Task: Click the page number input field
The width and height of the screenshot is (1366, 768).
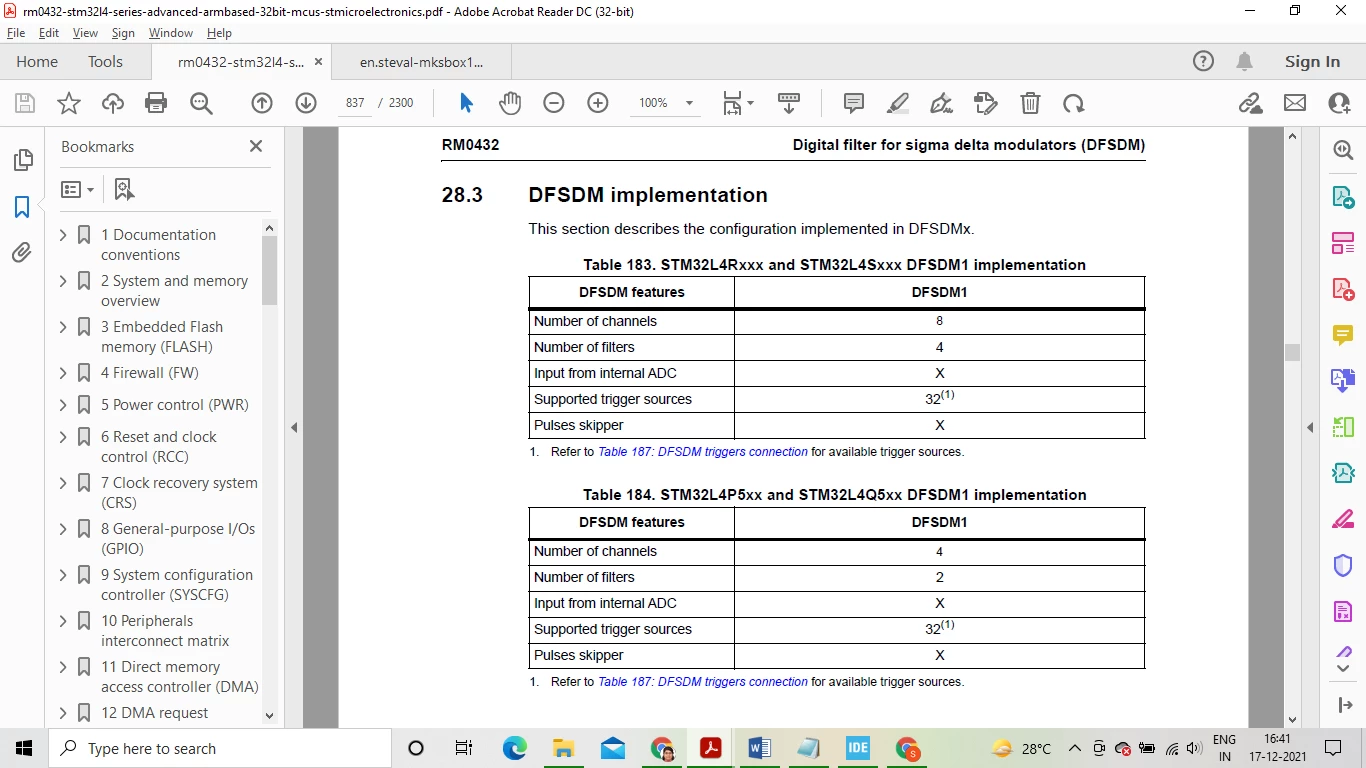Action: coord(355,103)
